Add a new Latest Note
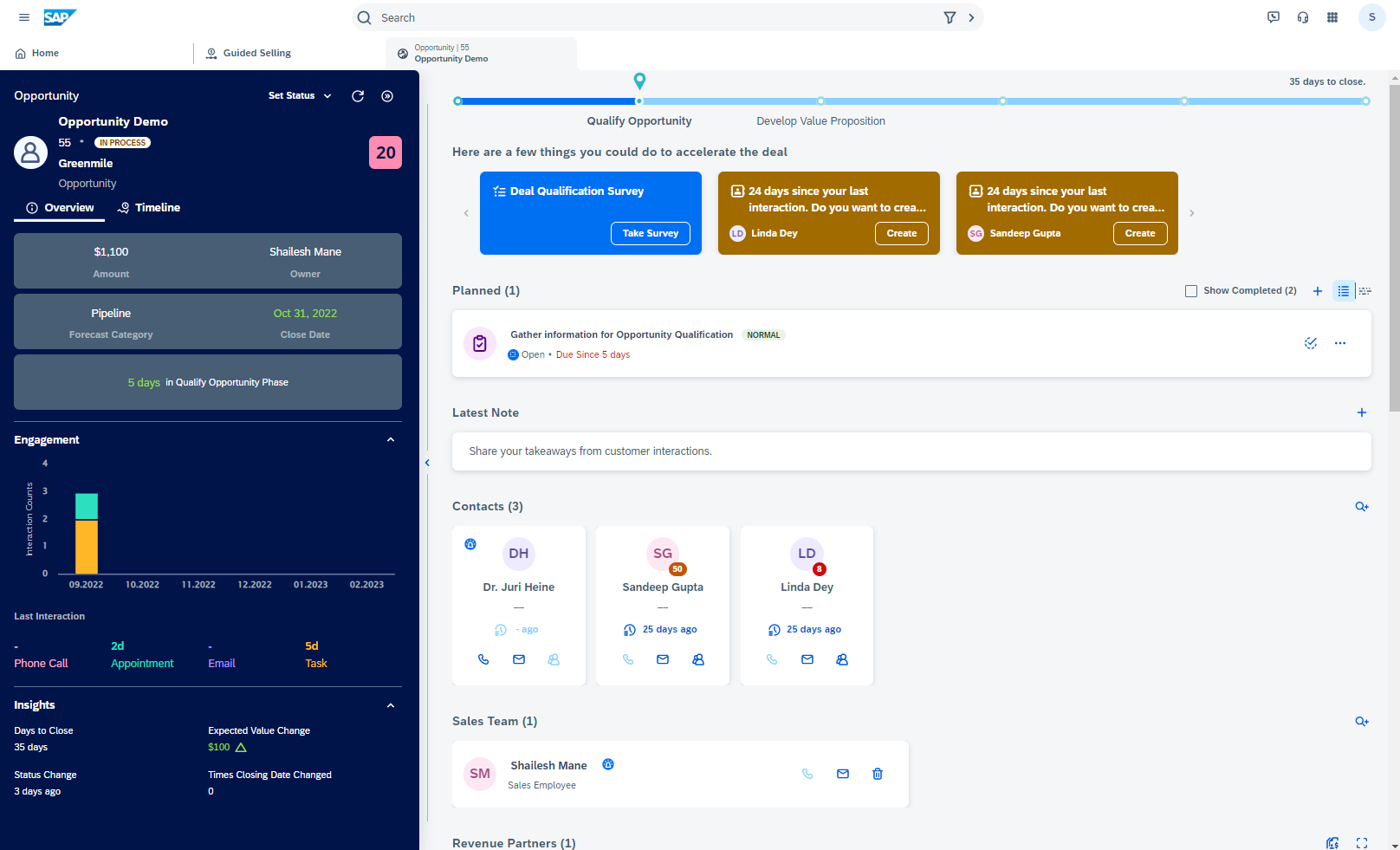The width and height of the screenshot is (1400, 850). (1362, 412)
